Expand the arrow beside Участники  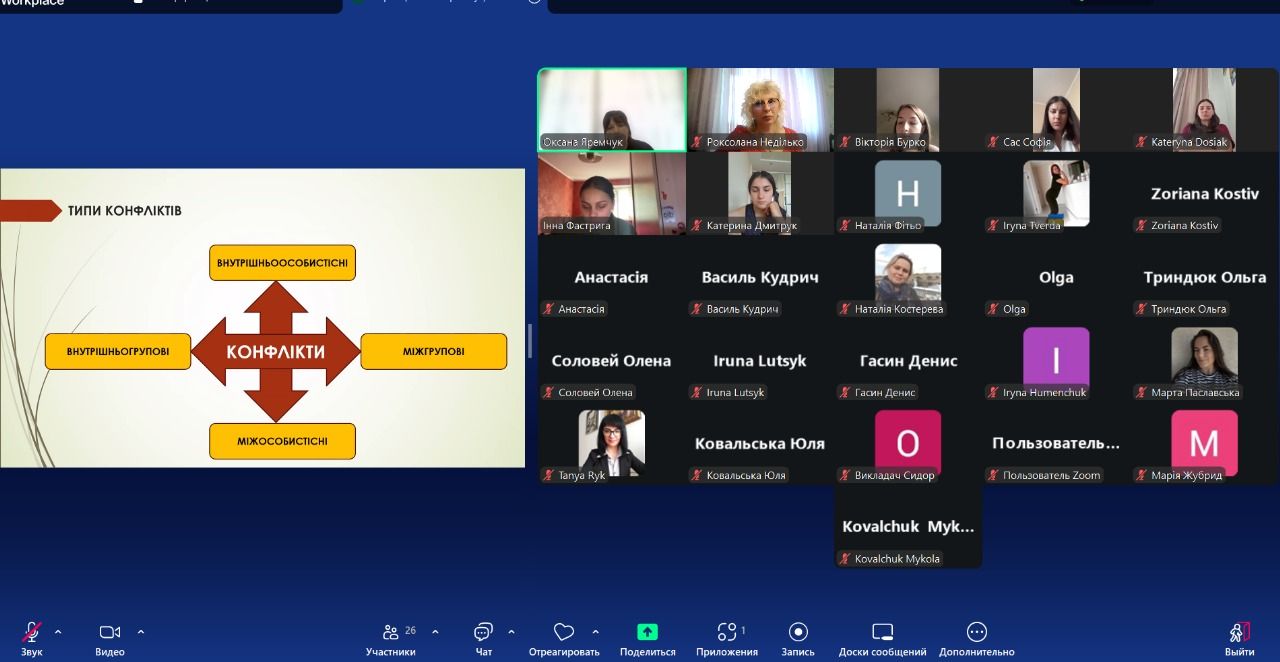point(435,632)
